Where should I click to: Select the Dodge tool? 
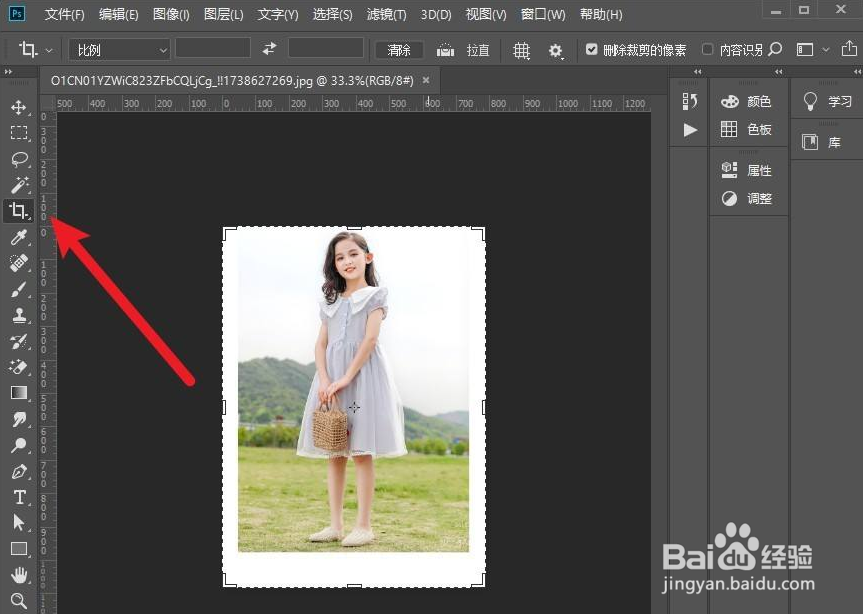(19, 445)
